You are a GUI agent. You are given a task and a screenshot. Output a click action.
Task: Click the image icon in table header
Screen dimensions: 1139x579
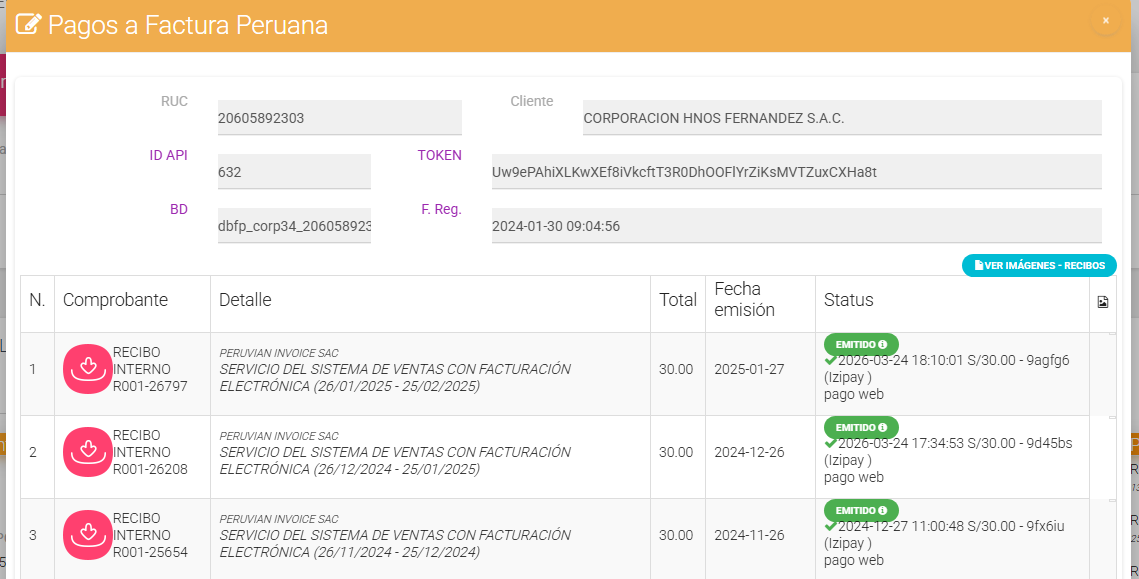[x=1102, y=302]
